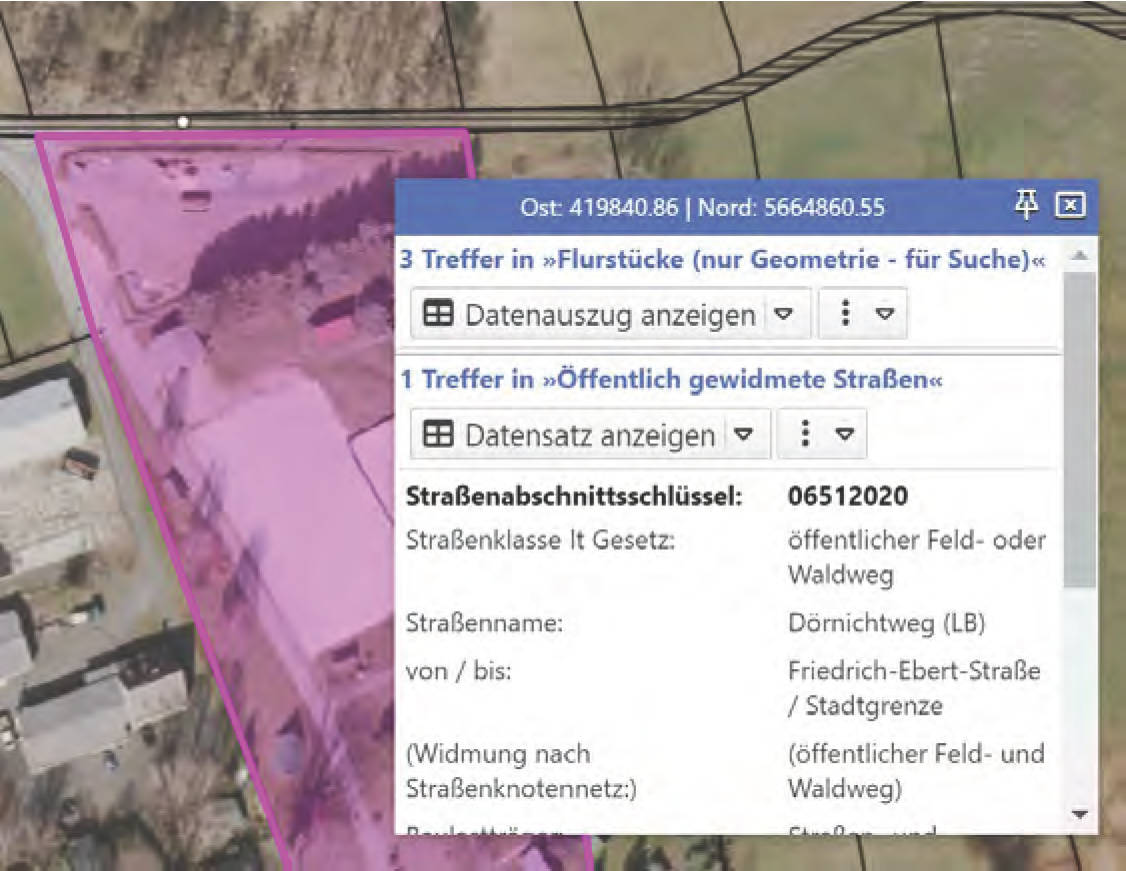Expand the dropdown next to Datensatz anzeigen
The width and height of the screenshot is (1126, 871).
742,434
